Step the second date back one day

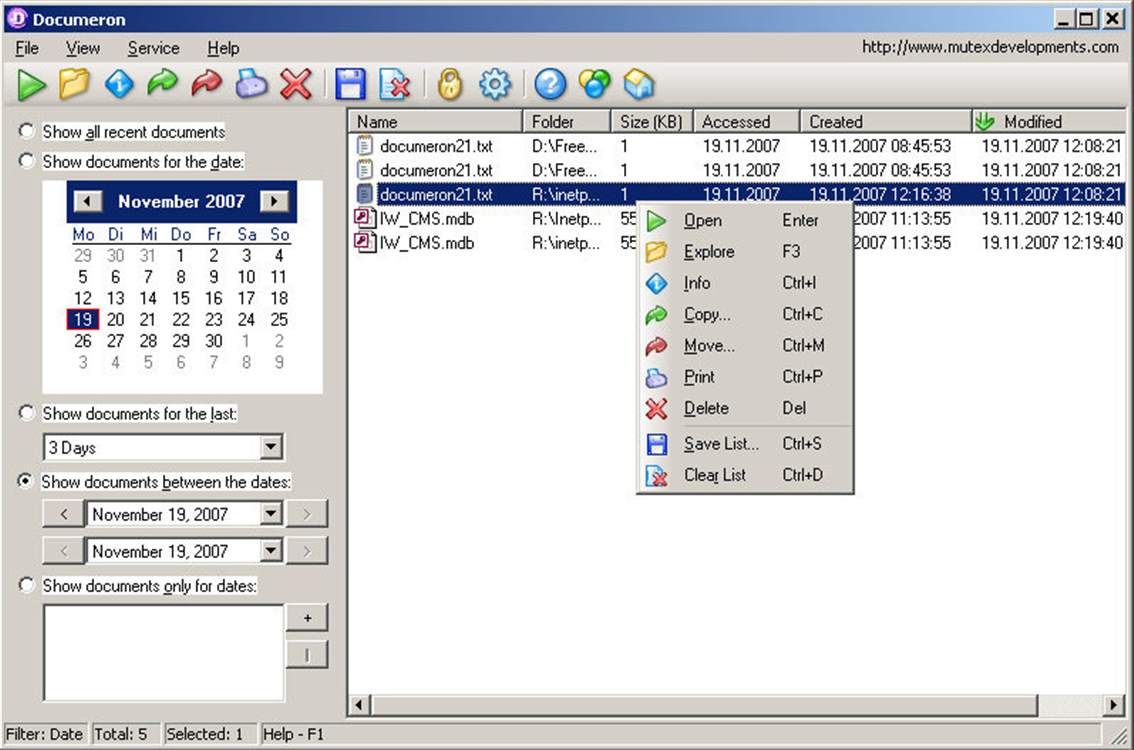coord(64,551)
